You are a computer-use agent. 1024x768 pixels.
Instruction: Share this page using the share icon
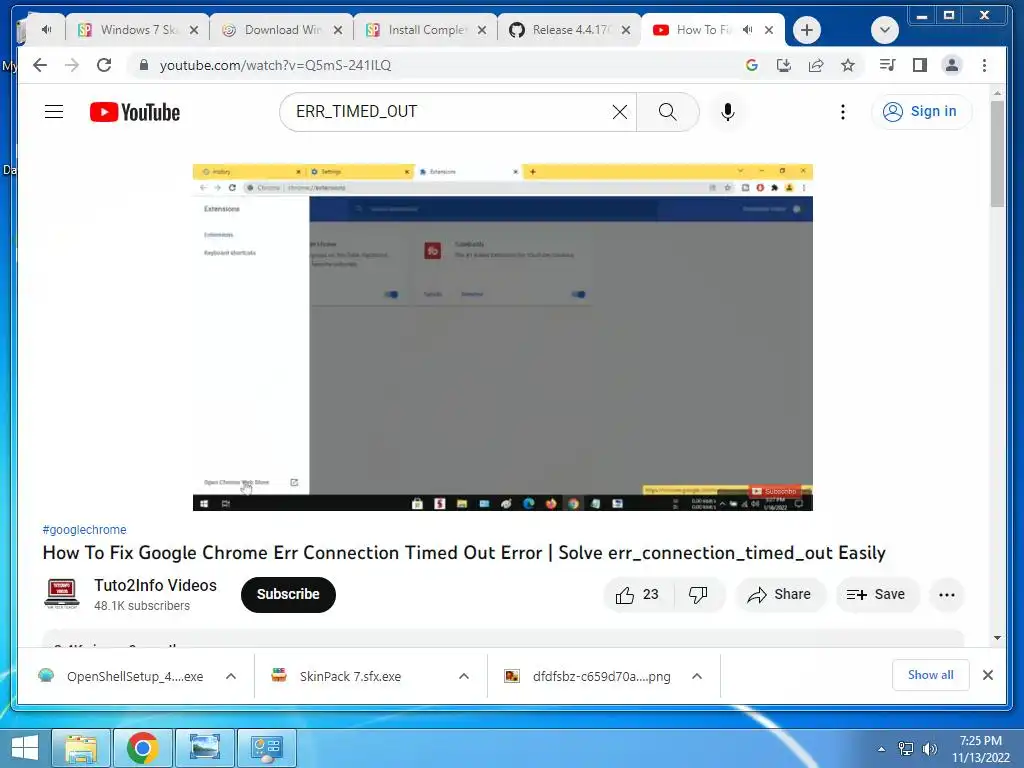(816, 65)
